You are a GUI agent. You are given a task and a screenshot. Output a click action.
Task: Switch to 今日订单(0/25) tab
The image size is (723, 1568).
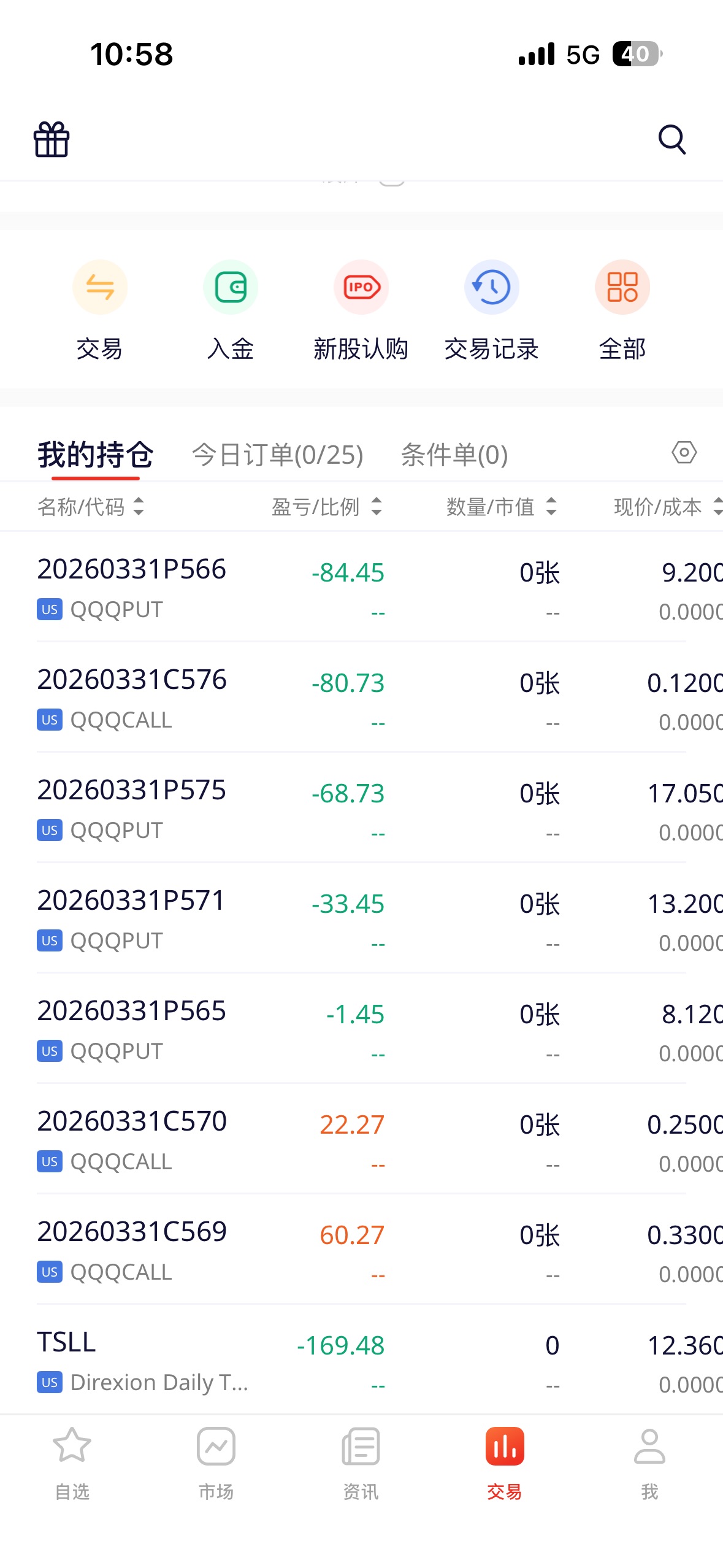[277, 455]
